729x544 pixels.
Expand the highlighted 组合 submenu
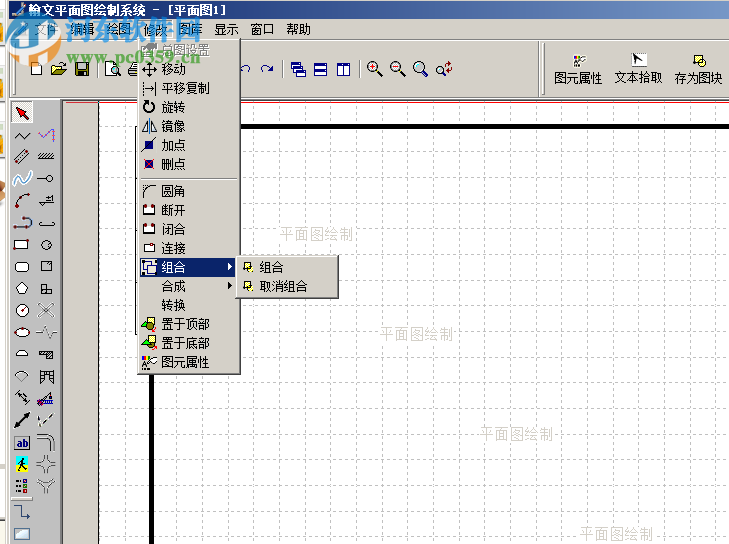[x=188, y=267]
